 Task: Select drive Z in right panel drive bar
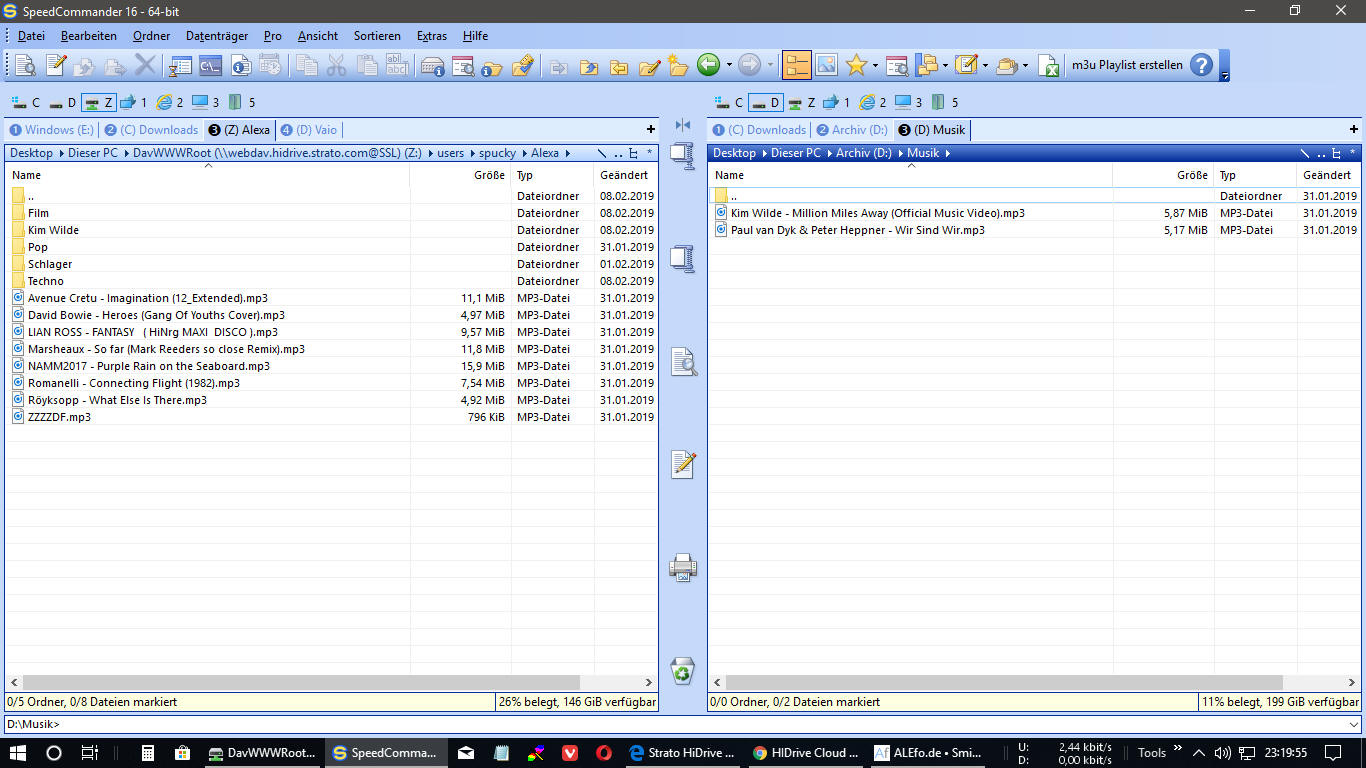[802, 102]
